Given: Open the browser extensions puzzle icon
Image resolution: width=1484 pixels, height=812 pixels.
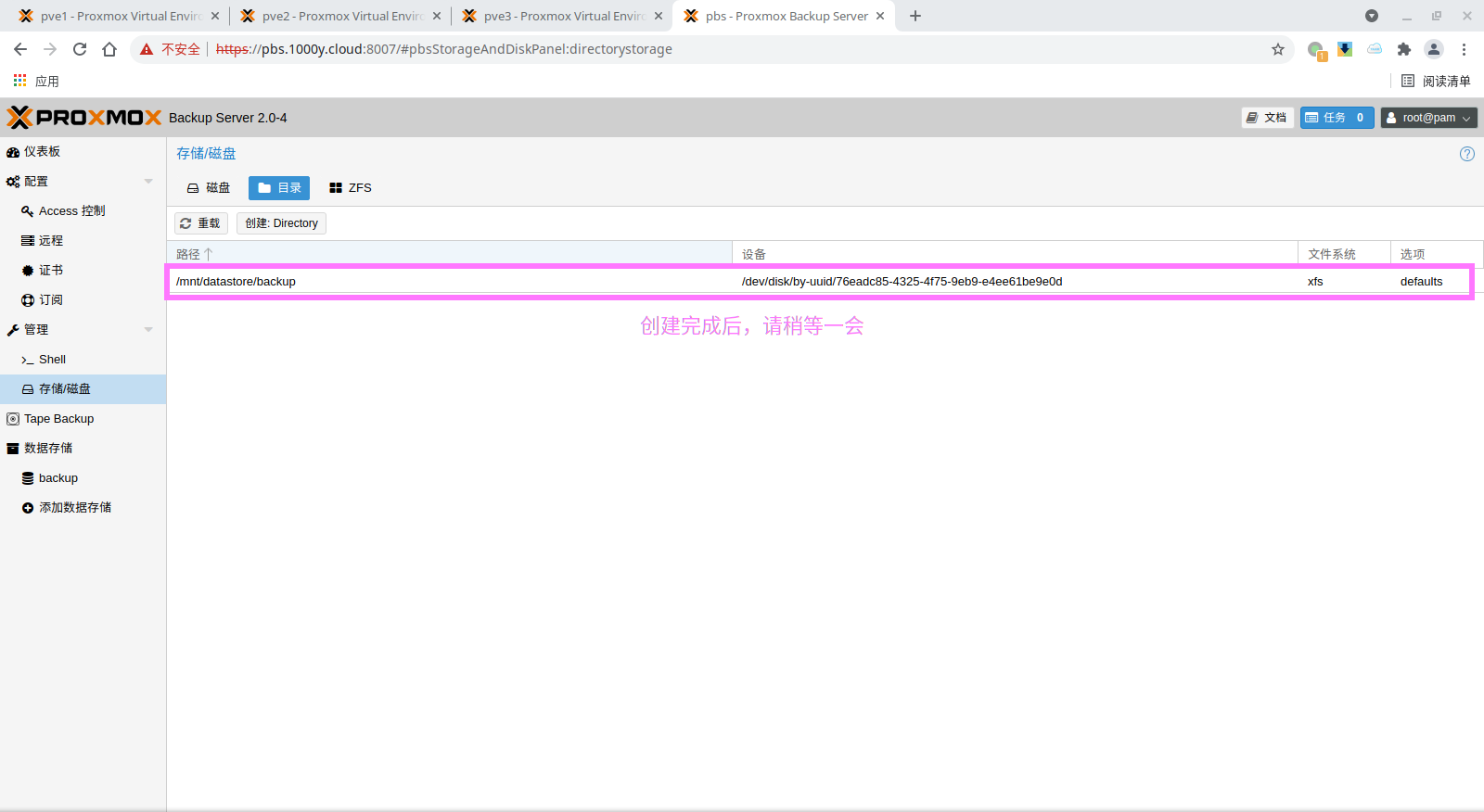Looking at the screenshot, I should click(1404, 49).
